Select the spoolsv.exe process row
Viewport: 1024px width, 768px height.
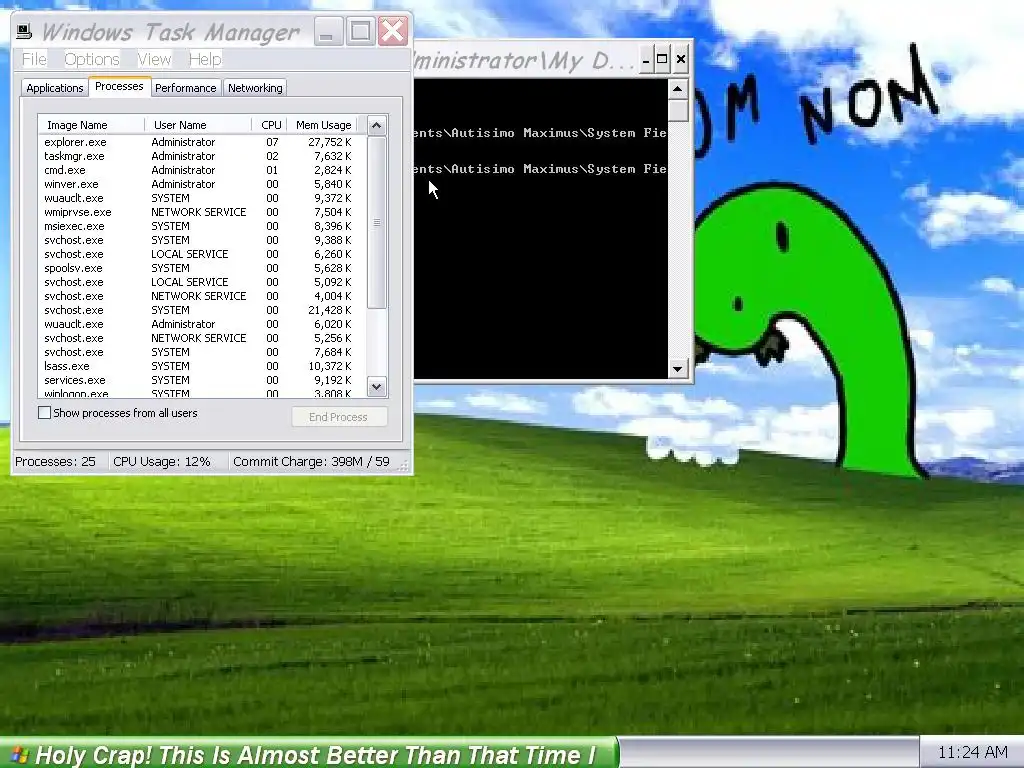point(200,268)
